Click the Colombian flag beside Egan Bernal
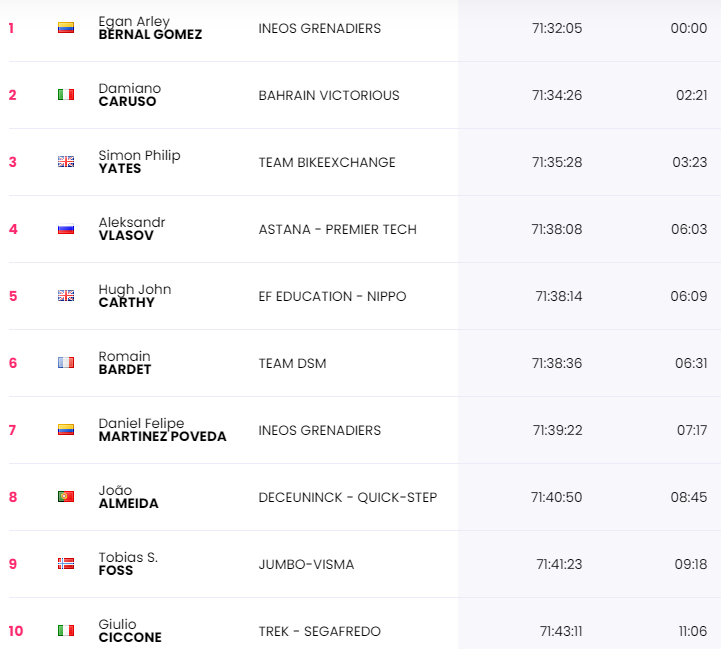Viewport: 721px width, 649px height. click(66, 28)
